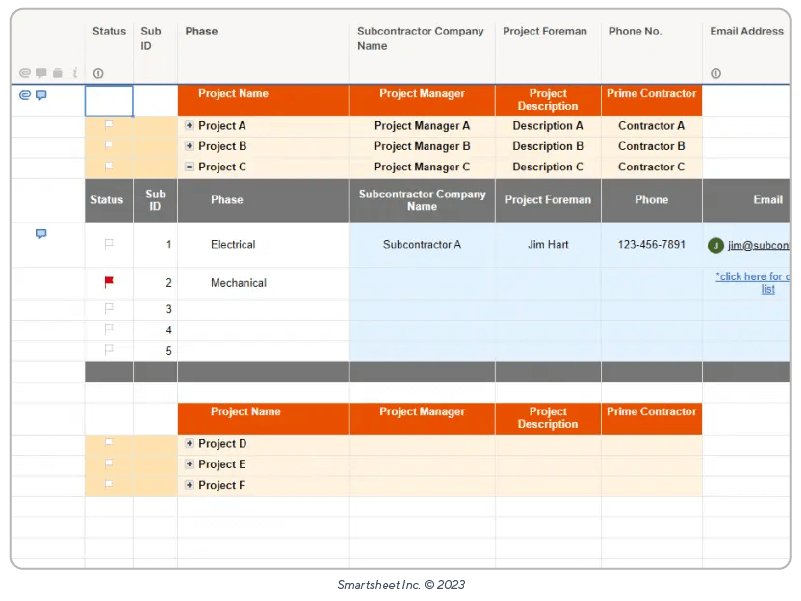Collapse the Project C row
This screenshot has width=801, height=601.
189,167
